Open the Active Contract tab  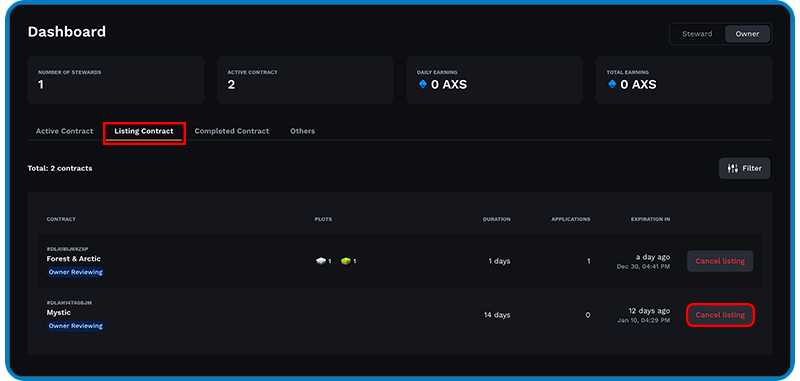click(x=64, y=131)
